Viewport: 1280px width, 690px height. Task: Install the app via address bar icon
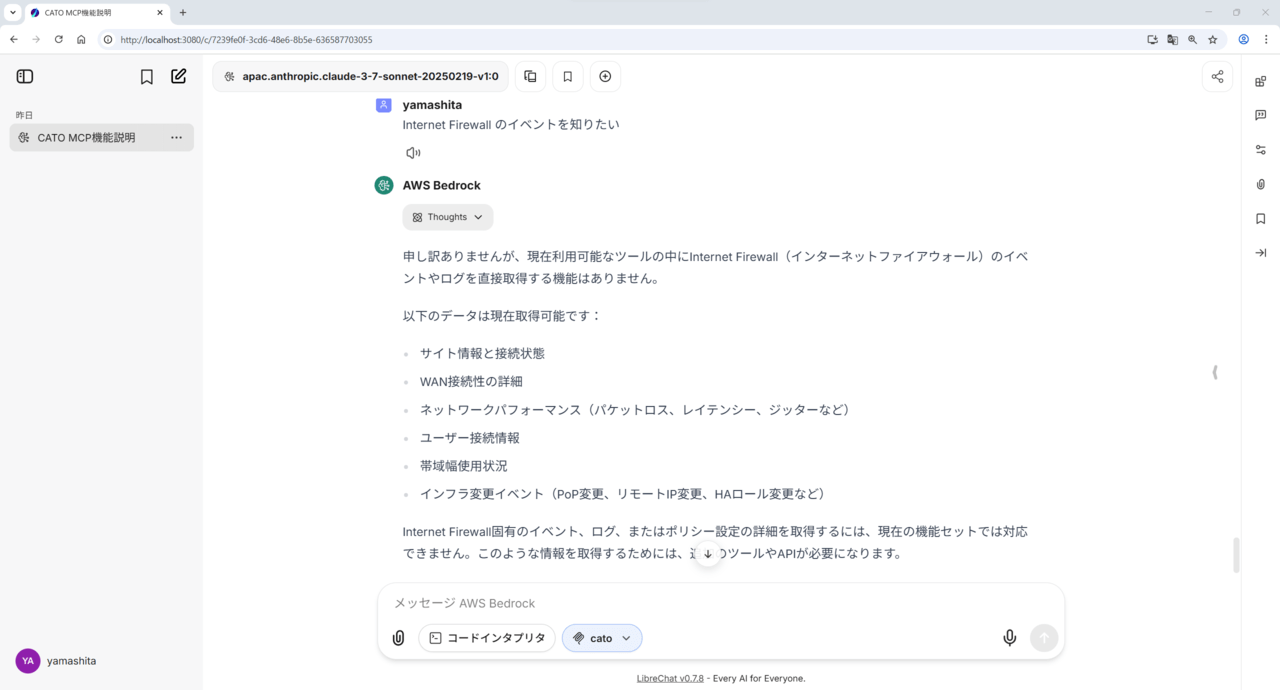1152,40
